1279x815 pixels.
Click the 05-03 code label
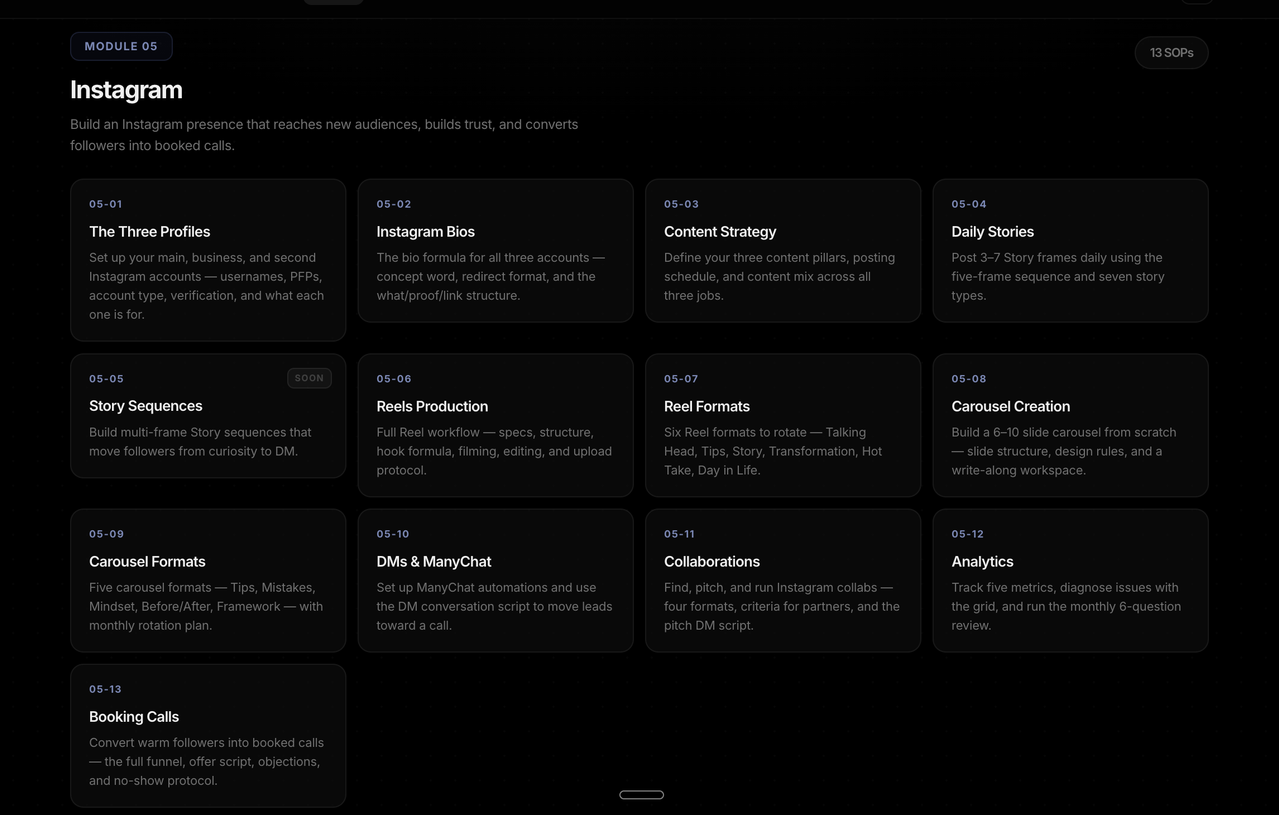point(681,204)
